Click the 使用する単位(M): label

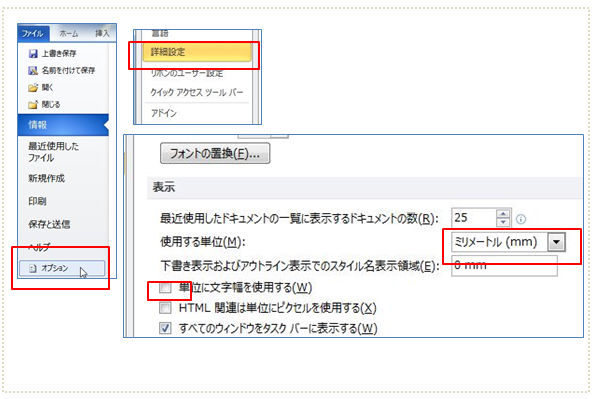click(203, 242)
